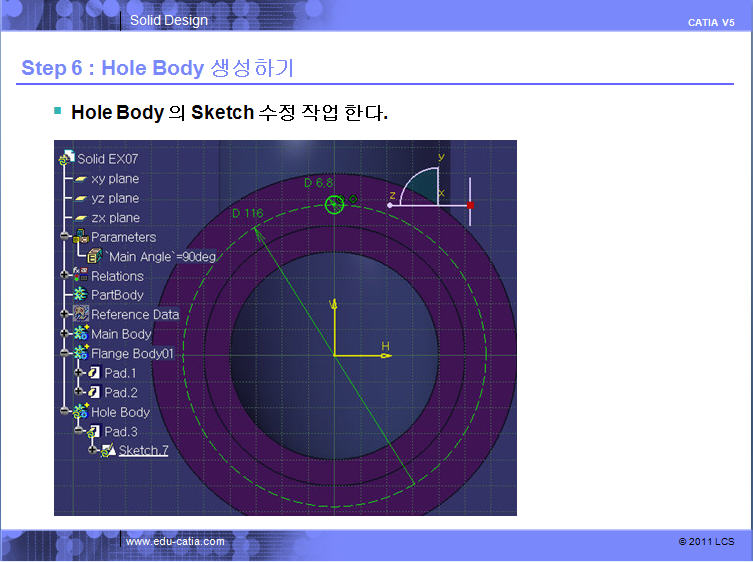Screen dimensions: 753x562
Task: Select the Pad.2 label
Action: point(121,393)
